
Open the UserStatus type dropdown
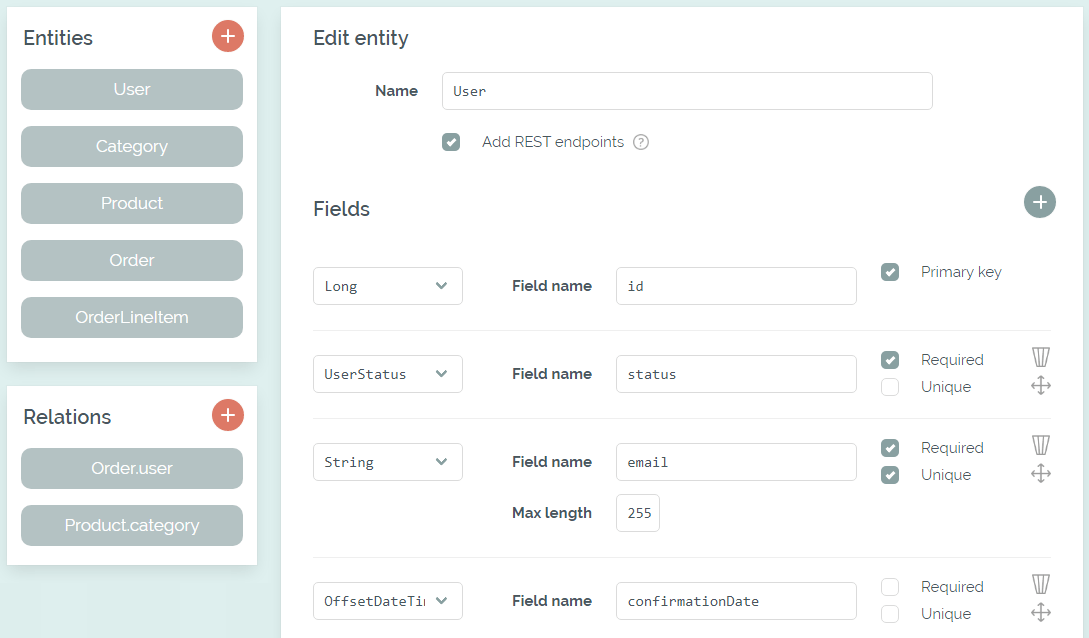[x=387, y=373]
